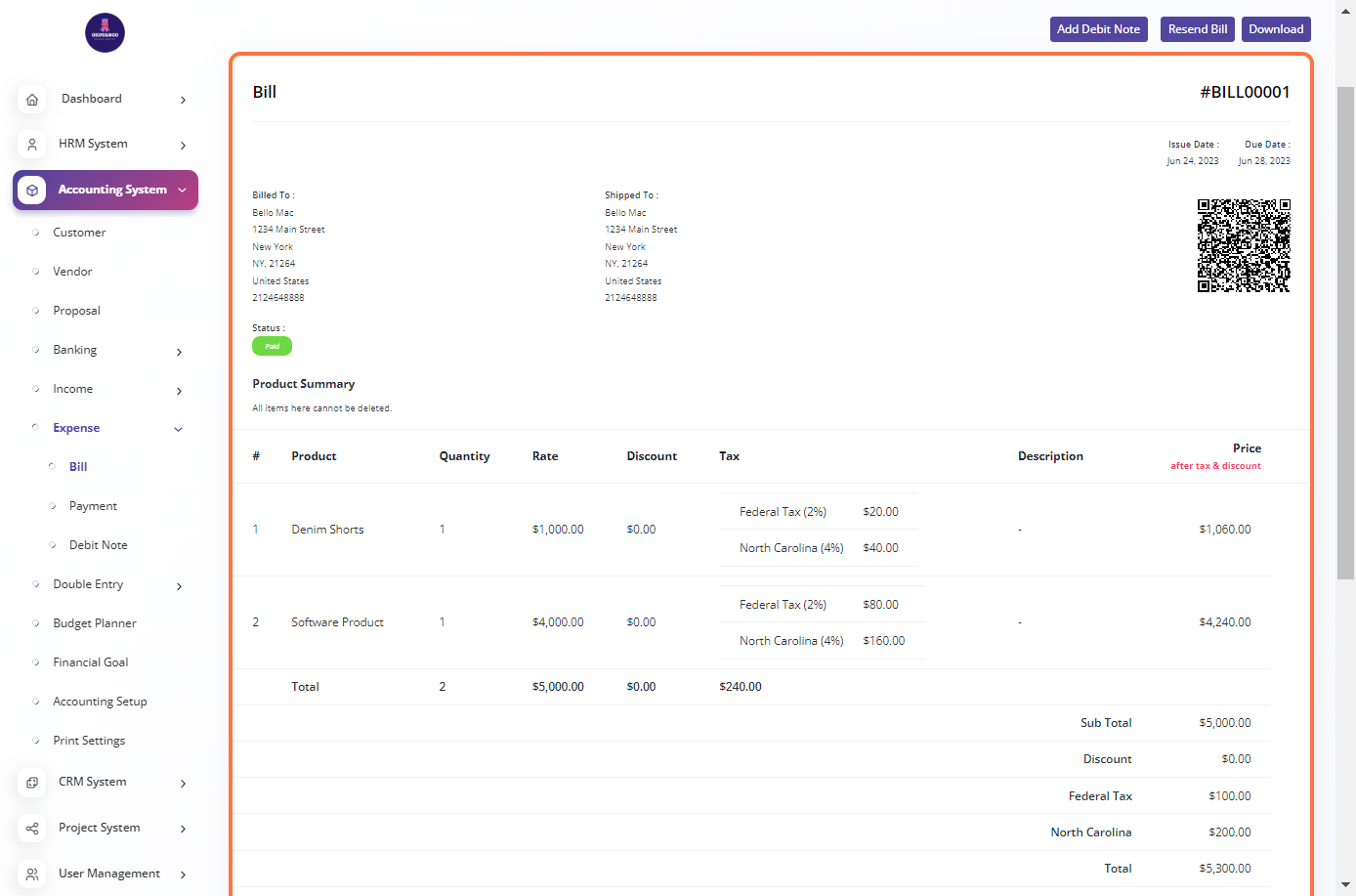Click the Add Debit Note button
Screen dimensions: 1356x896
[x=1098, y=29]
